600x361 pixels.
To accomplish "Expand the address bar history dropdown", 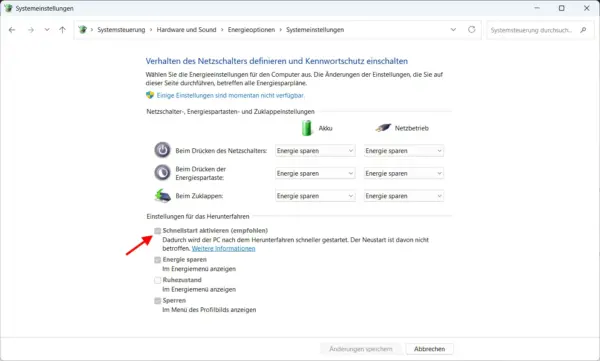I will tap(453, 29).
